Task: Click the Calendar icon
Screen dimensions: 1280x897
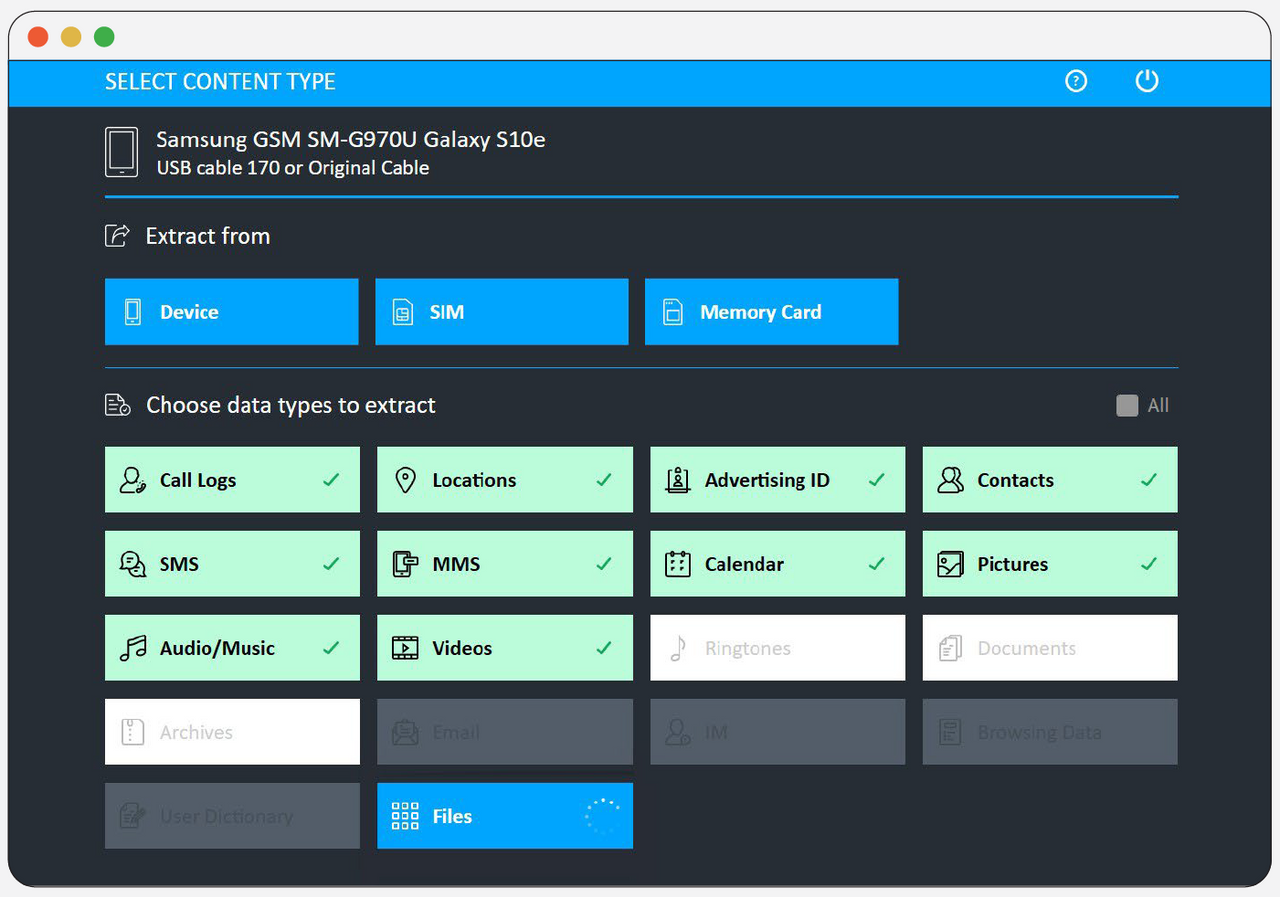Action: [678, 564]
